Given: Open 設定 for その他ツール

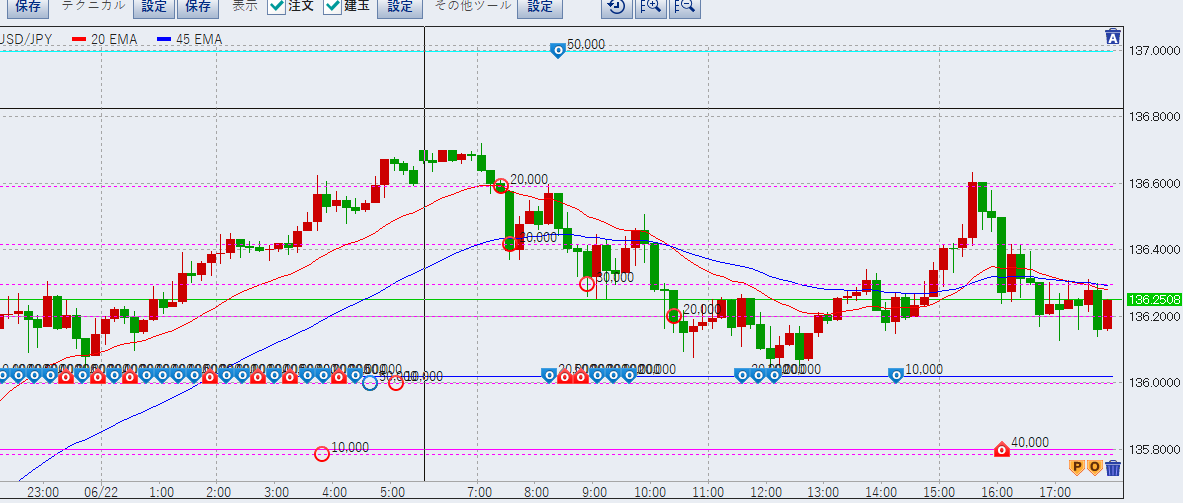Looking at the screenshot, I should 539,7.
